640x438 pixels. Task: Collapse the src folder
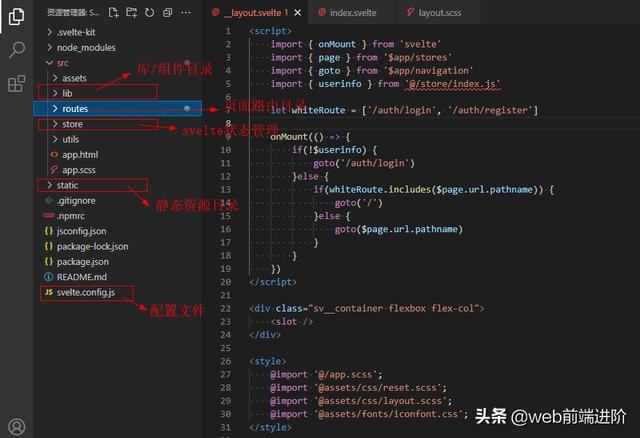(x=118, y=63)
